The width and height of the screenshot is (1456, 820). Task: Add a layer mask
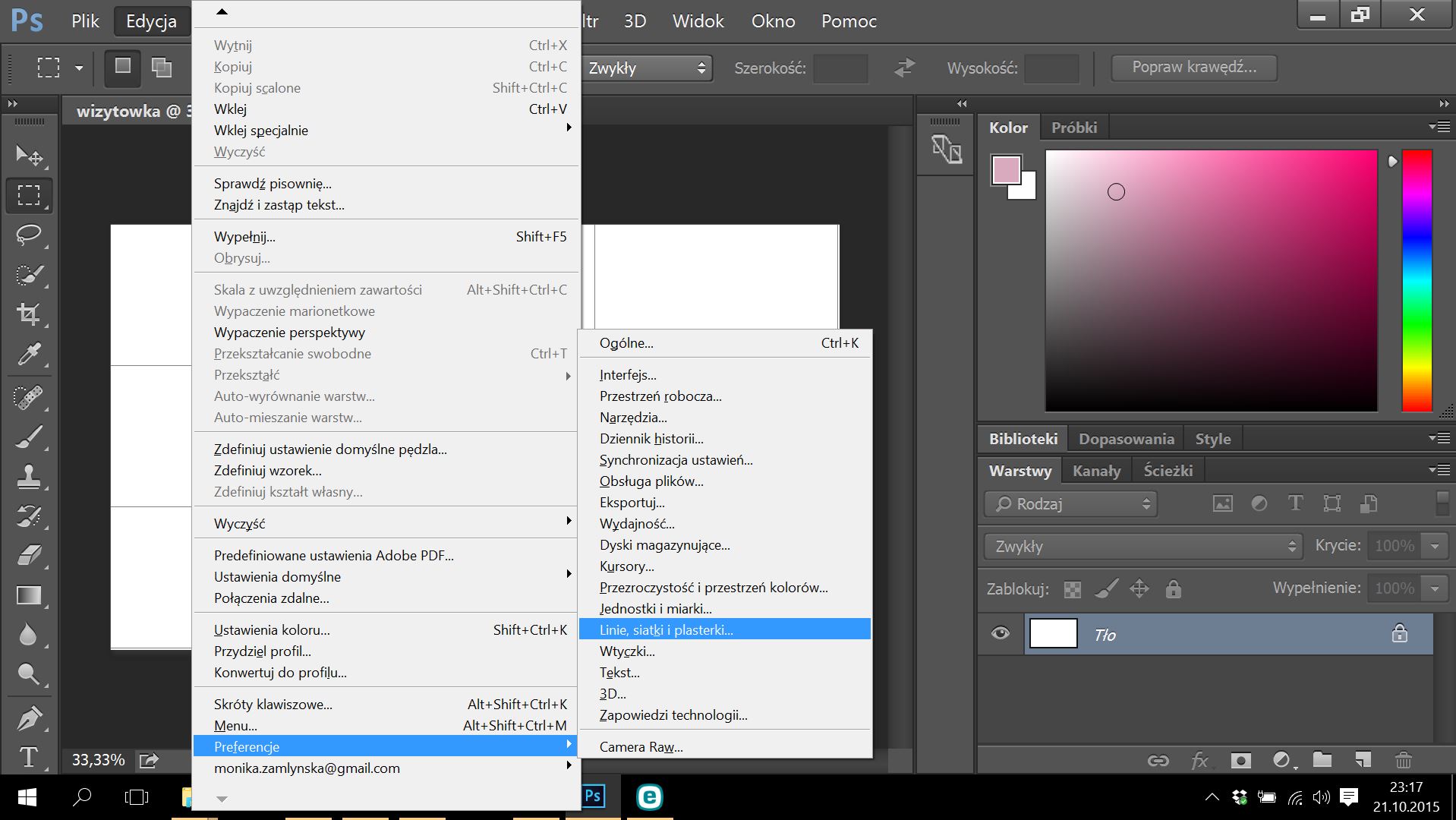point(1240,760)
